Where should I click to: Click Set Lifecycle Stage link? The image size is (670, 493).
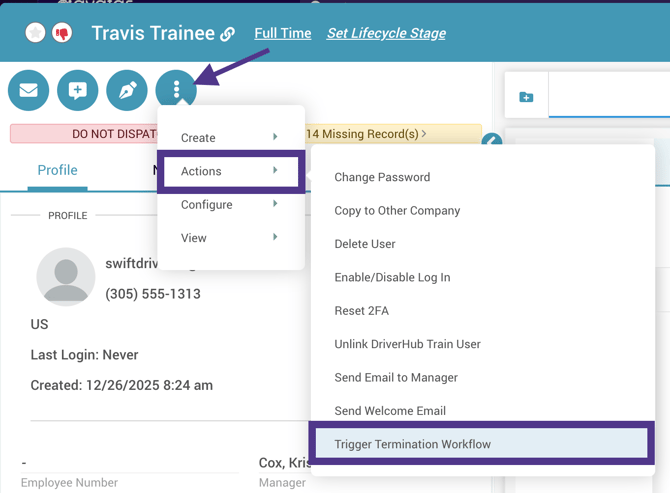pyautogui.click(x=386, y=33)
